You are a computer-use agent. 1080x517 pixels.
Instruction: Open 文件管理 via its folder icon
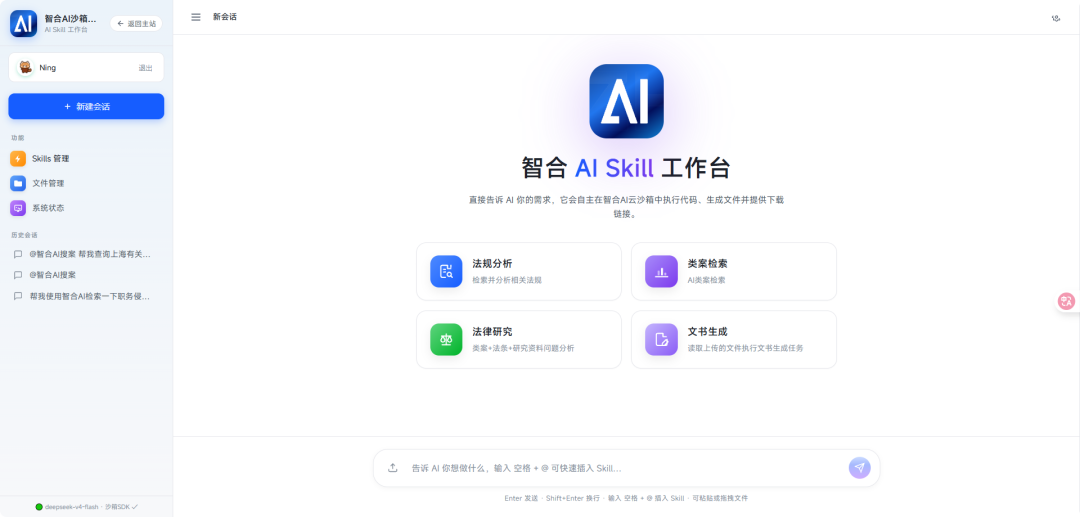point(18,184)
